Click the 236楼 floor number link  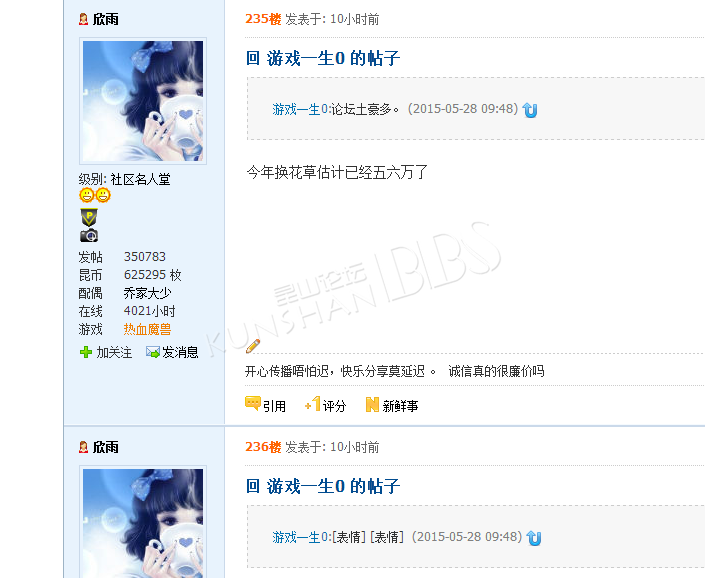[263, 447]
